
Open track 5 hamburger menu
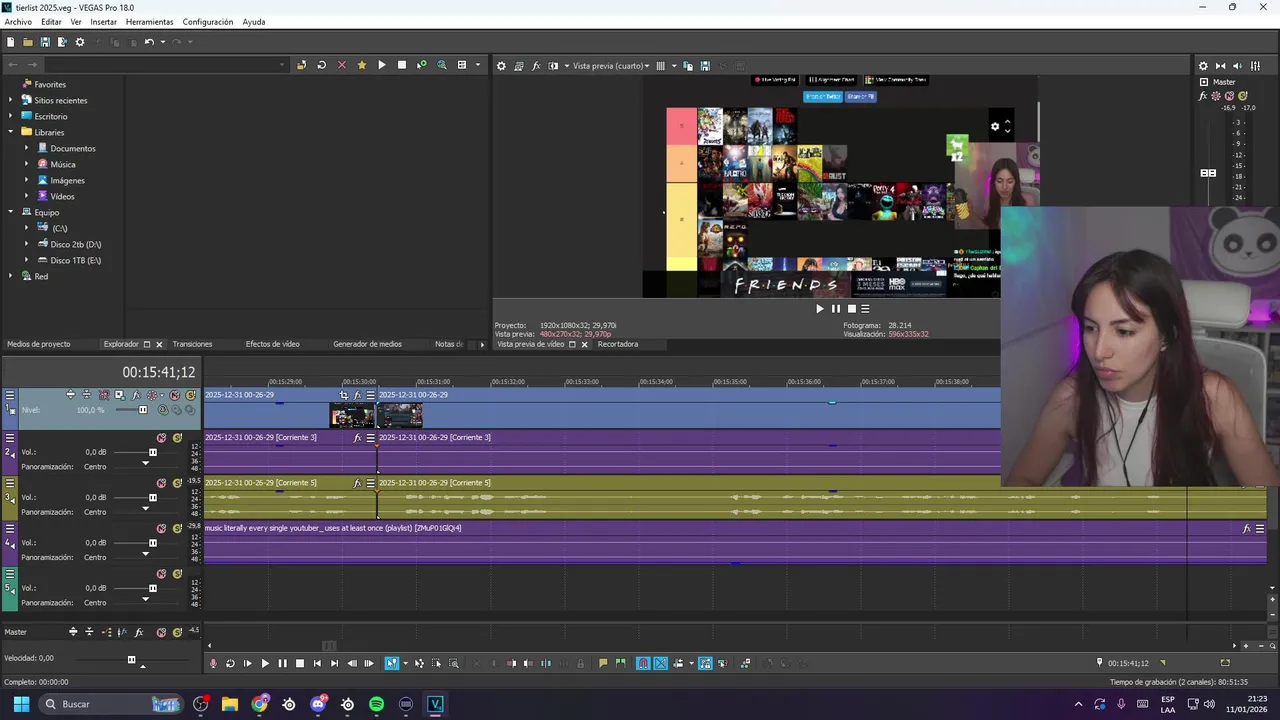[10, 574]
